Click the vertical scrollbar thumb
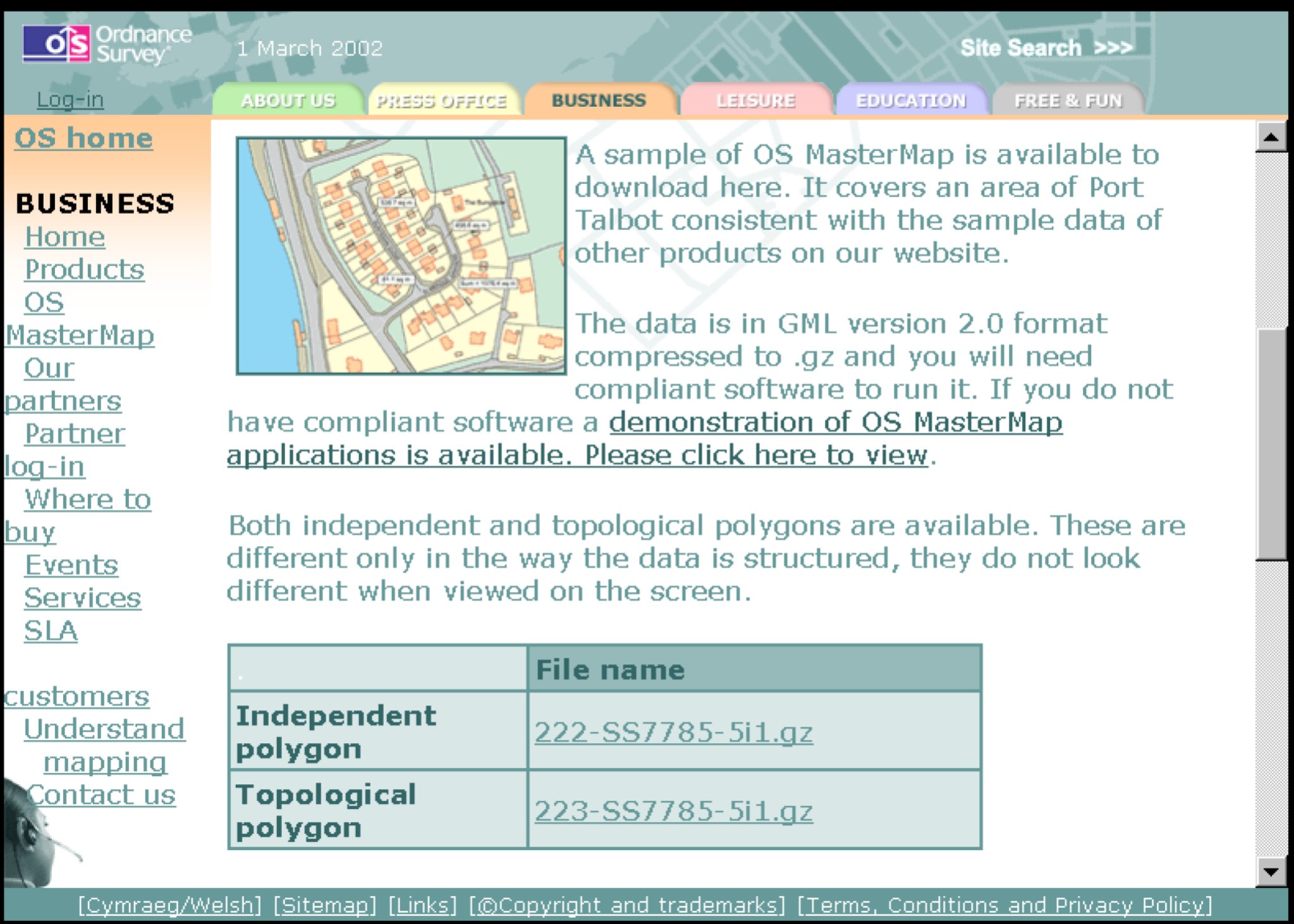1294x924 pixels. pos(1271,442)
